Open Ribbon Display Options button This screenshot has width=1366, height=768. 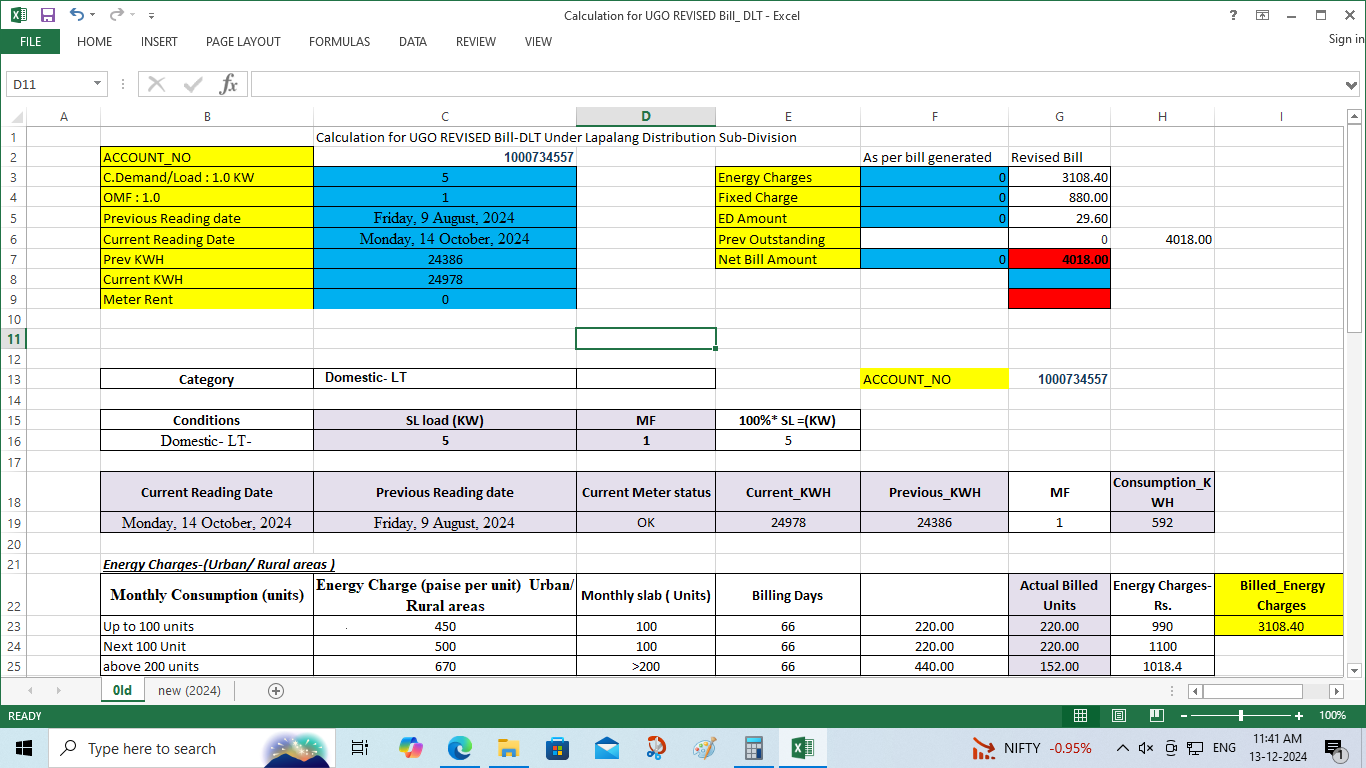pyautogui.click(x=1262, y=15)
